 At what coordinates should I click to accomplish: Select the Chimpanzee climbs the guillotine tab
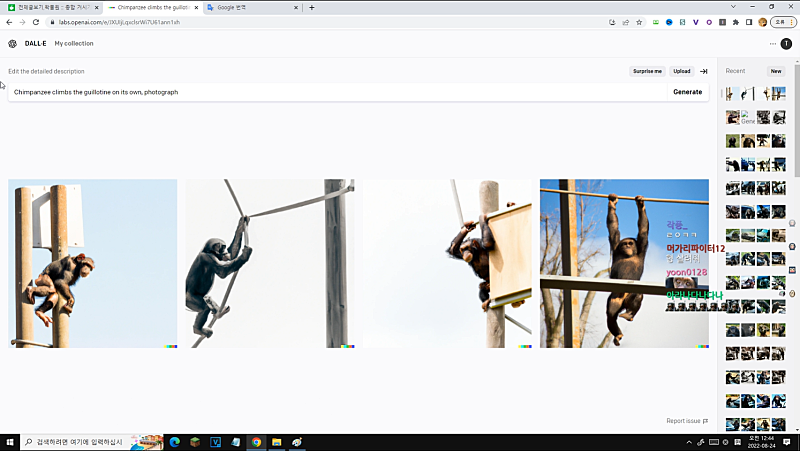click(153, 8)
